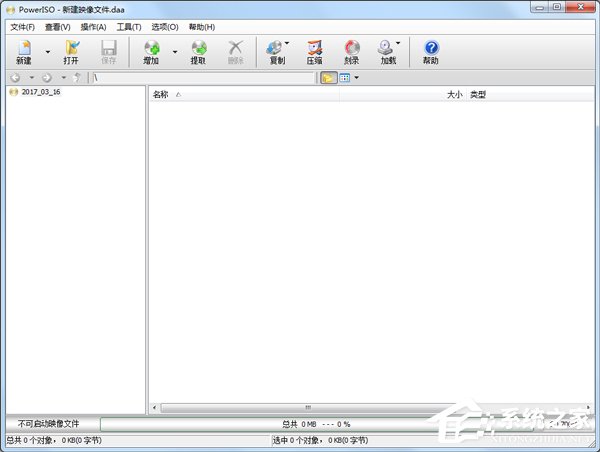Click the 复制 (Copy) toolbar icon
600x452 pixels.
coord(275,52)
